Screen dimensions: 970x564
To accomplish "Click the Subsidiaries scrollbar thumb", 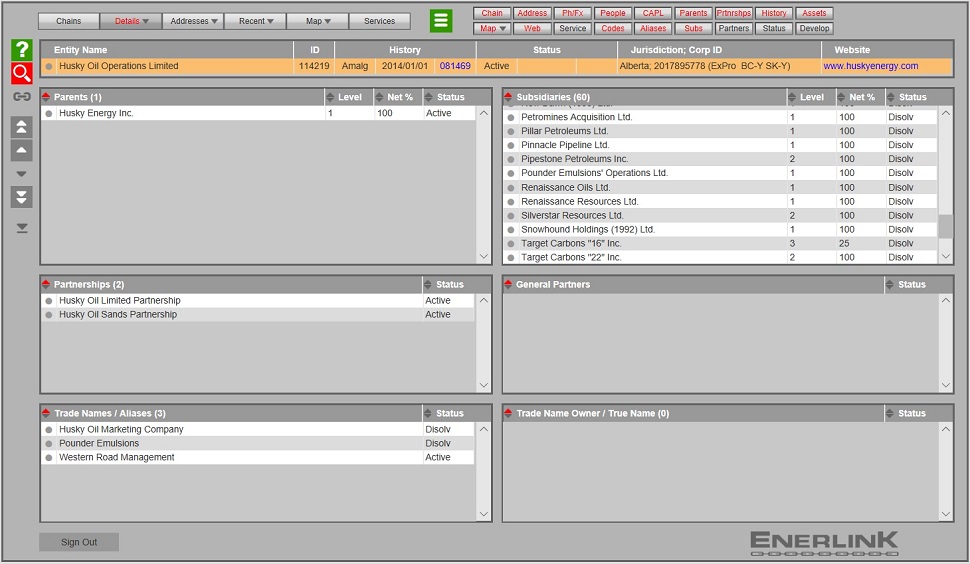I will pyautogui.click(x=945, y=226).
